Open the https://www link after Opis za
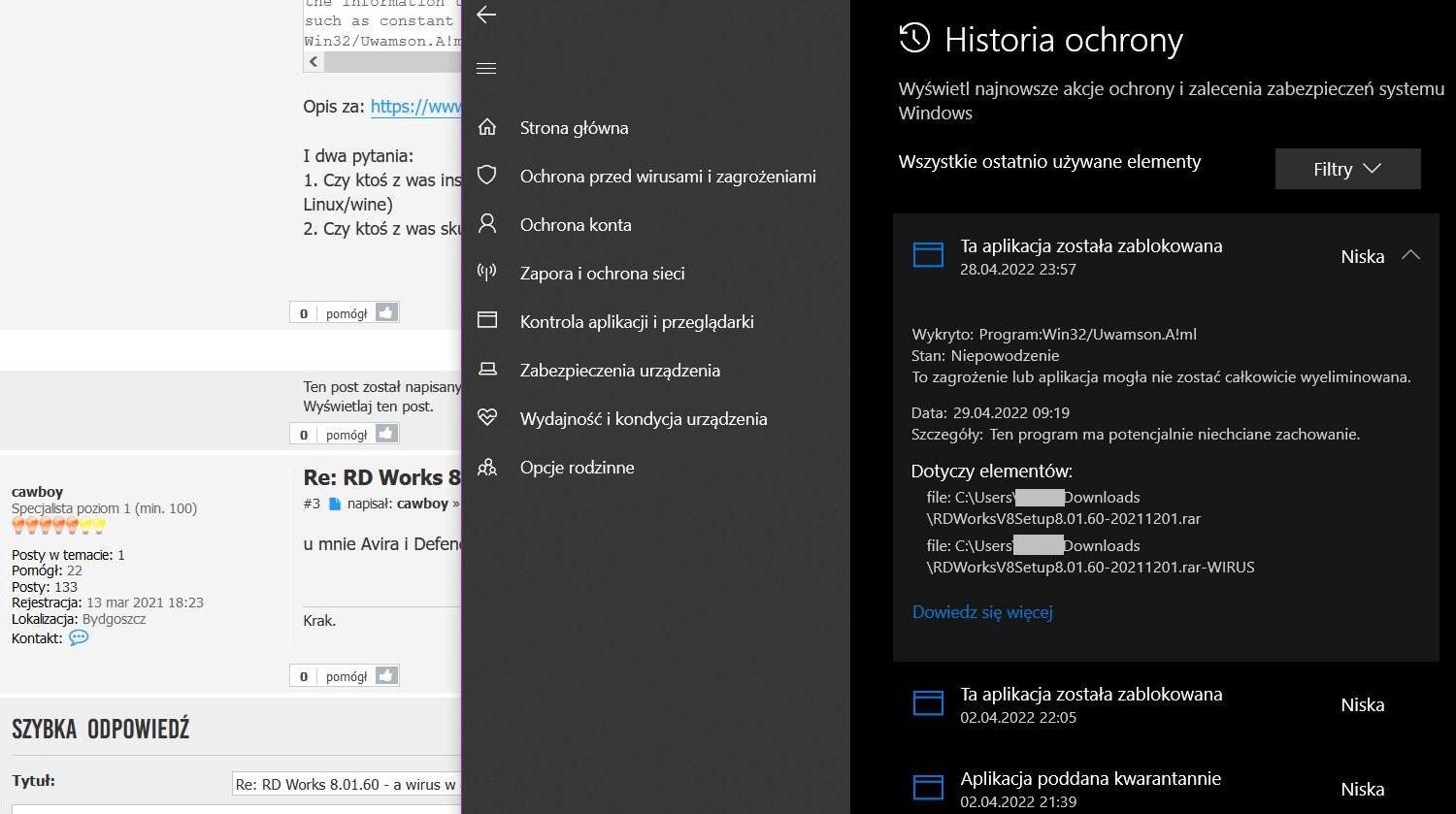This screenshot has height=814, width=1456. (x=415, y=107)
